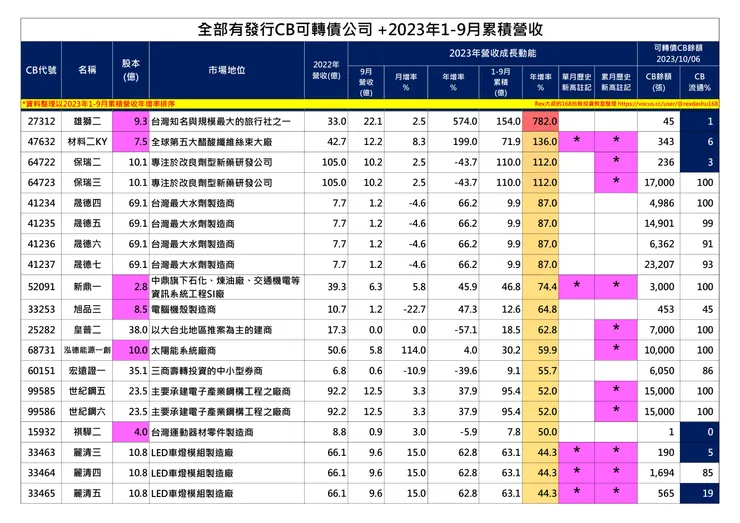Select the 中鼎旗下石化 description cell
740x523 pixels.
click(x=226, y=287)
